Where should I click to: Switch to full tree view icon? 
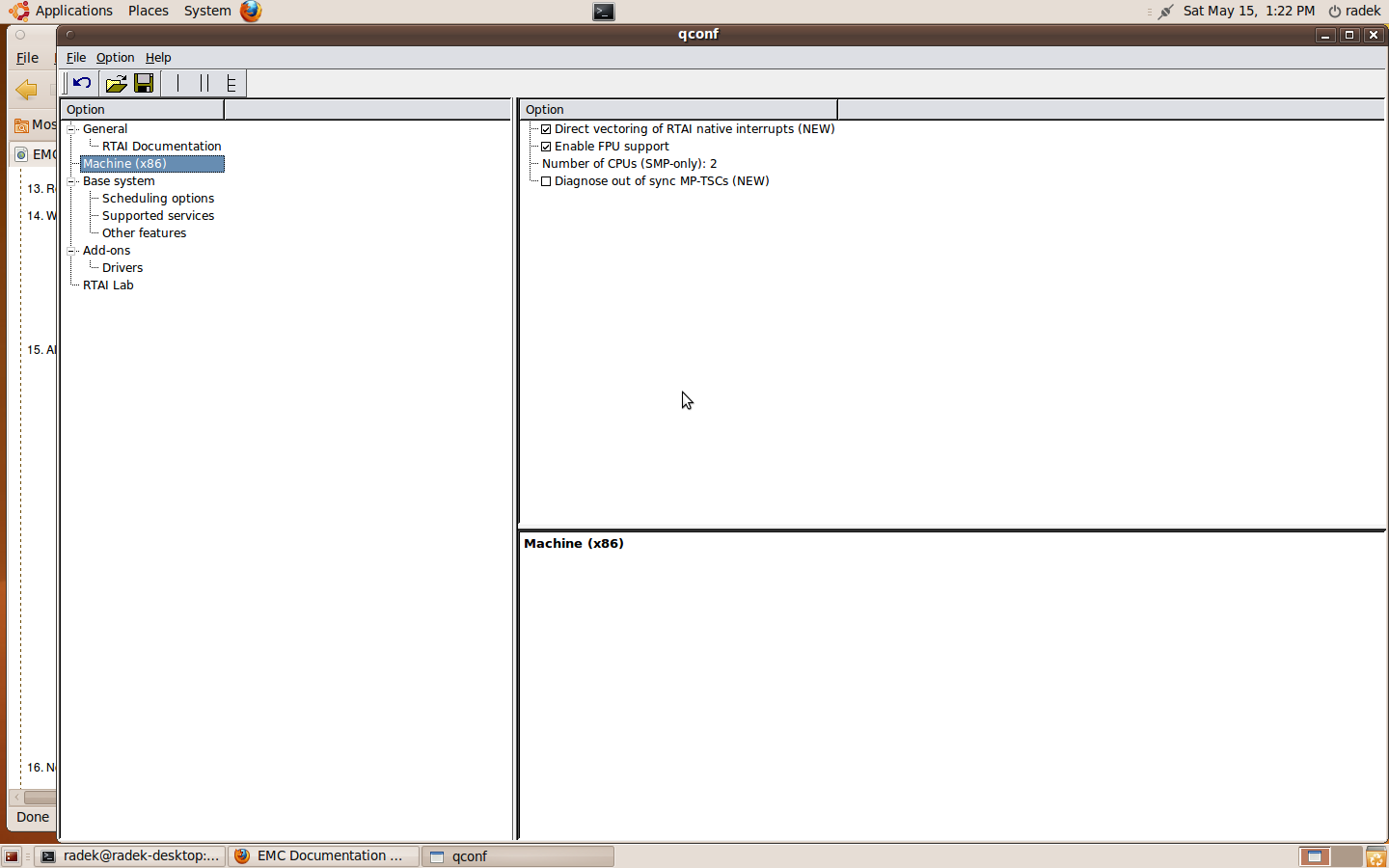click(231, 84)
